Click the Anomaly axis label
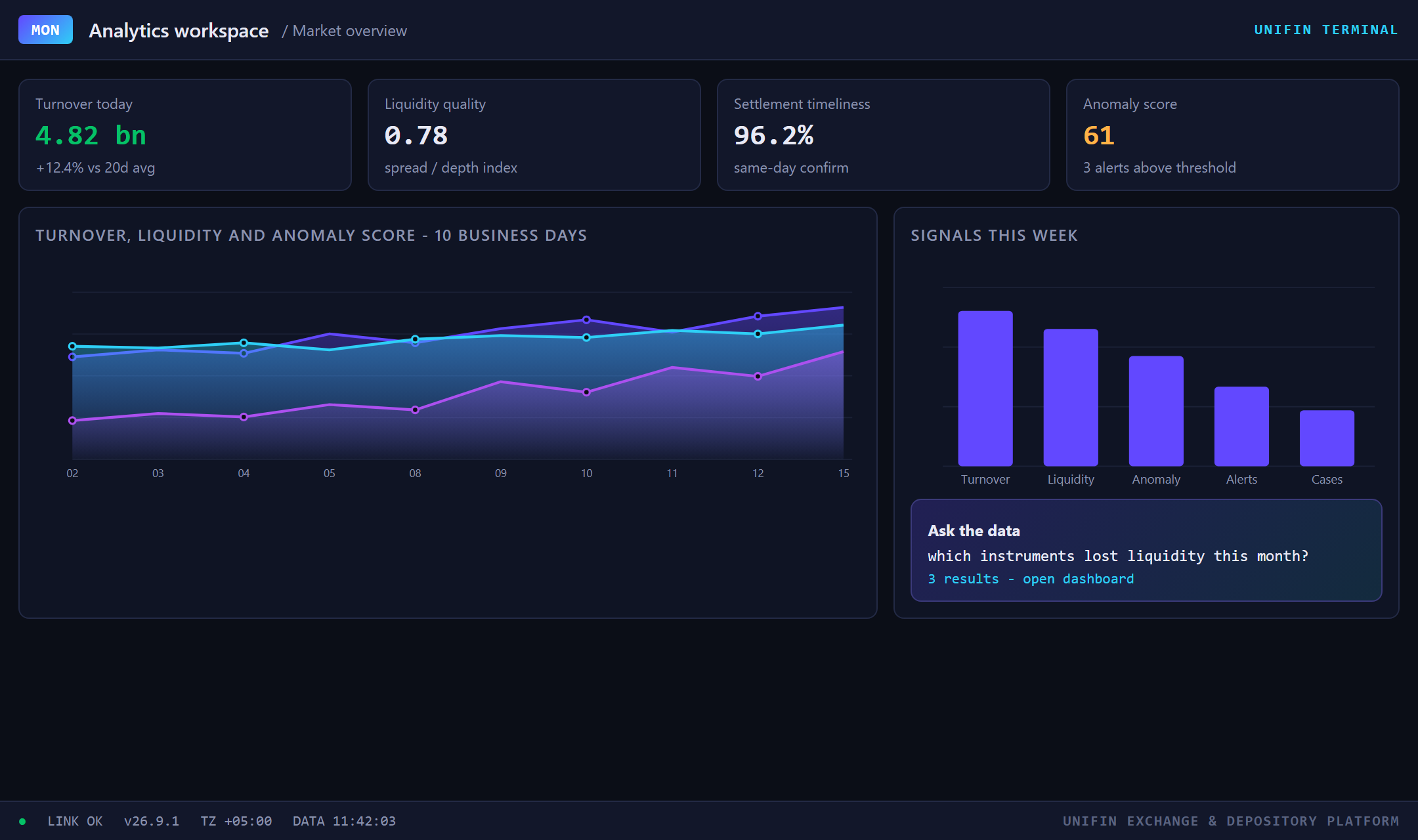 click(1156, 480)
